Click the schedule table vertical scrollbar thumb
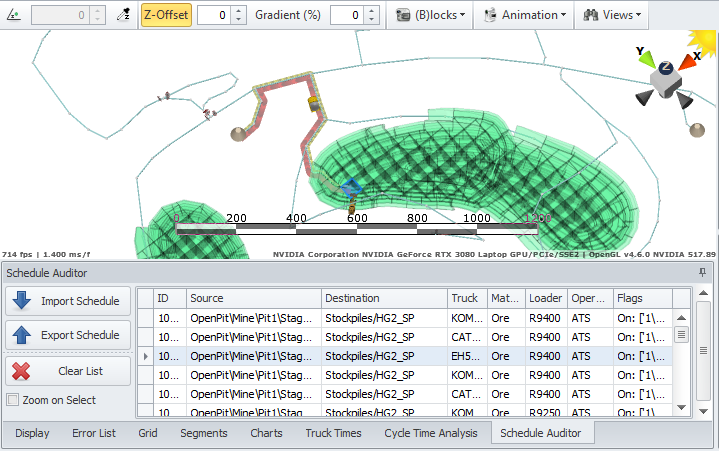This screenshot has width=719, height=451. 681,335
